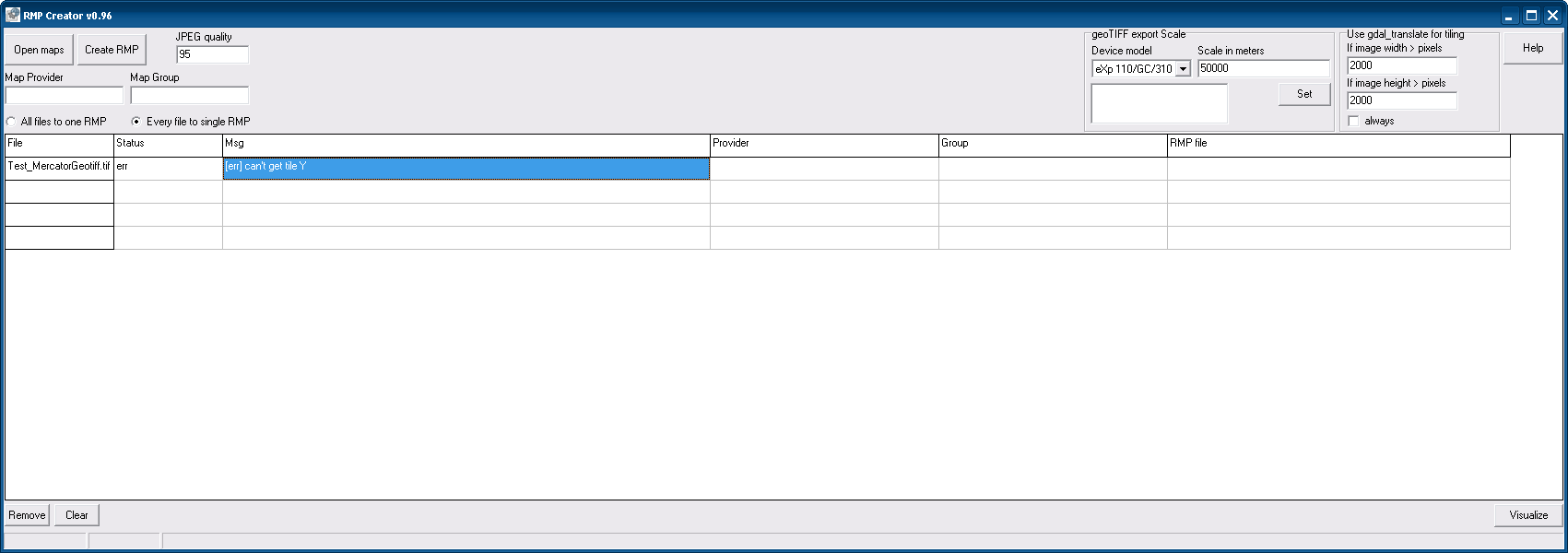The image size is (1568, 553).
Task: Focus the Map Provider text field
Action: coord(64,96)
